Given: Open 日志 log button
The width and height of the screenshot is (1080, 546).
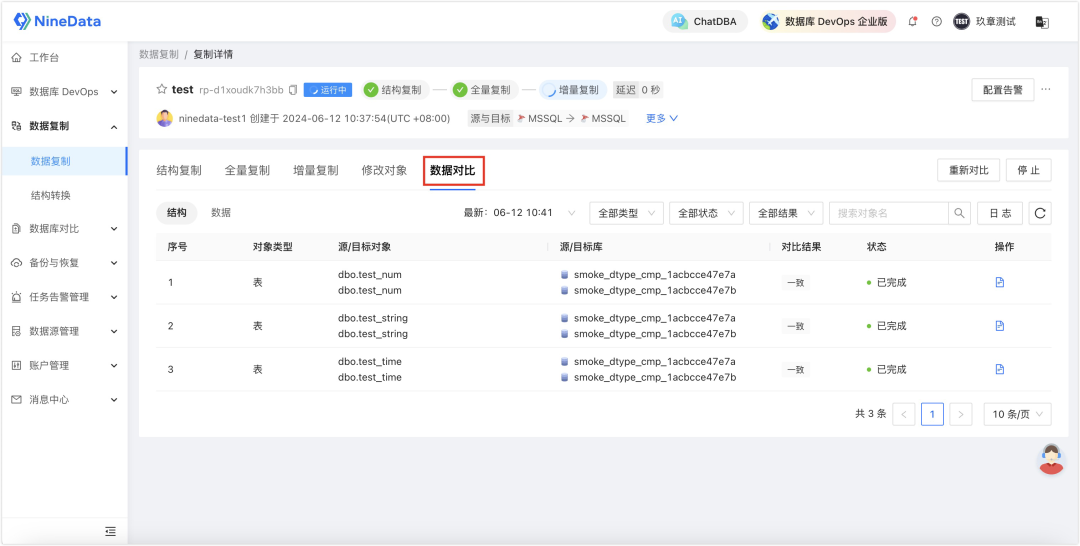Looking at the screenshot, I should click(1000, 213).
